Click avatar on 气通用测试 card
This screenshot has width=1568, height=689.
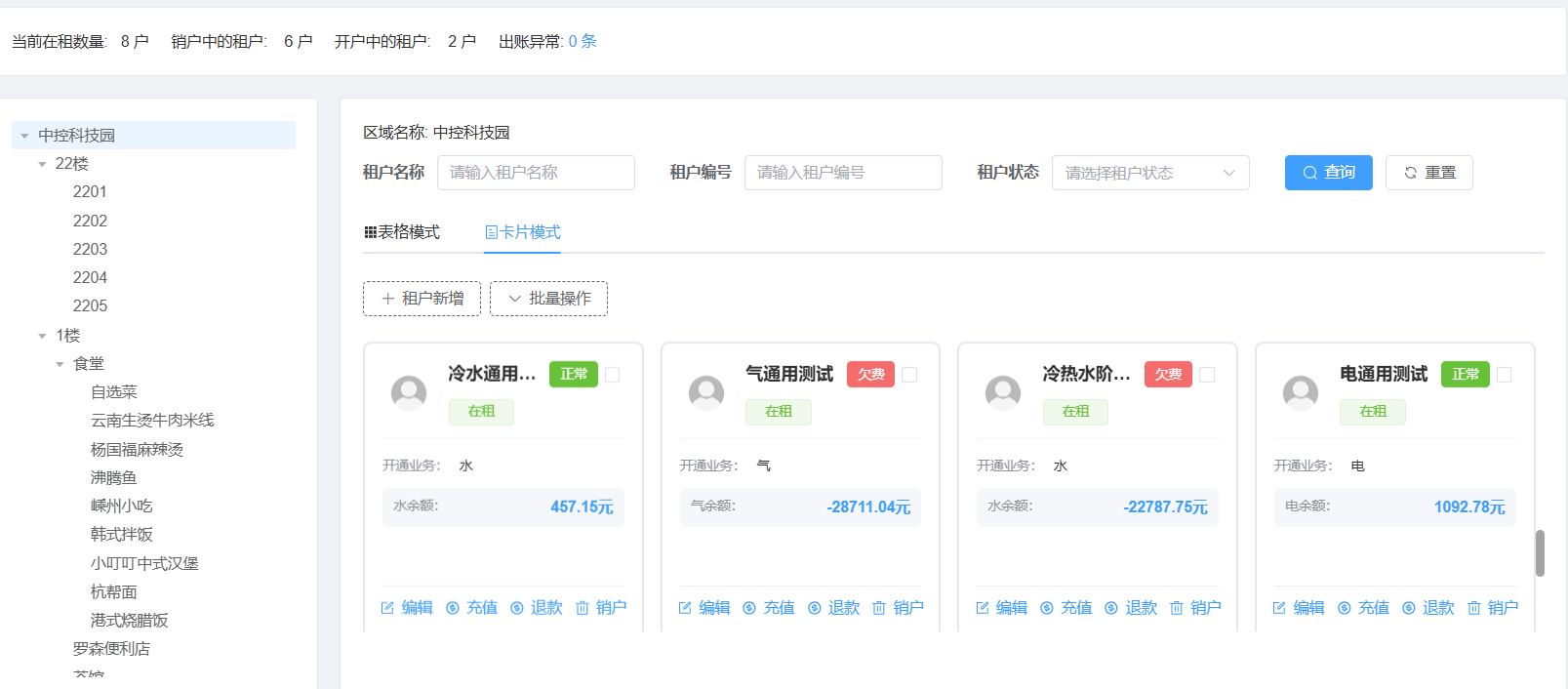(x=706, y=393)
